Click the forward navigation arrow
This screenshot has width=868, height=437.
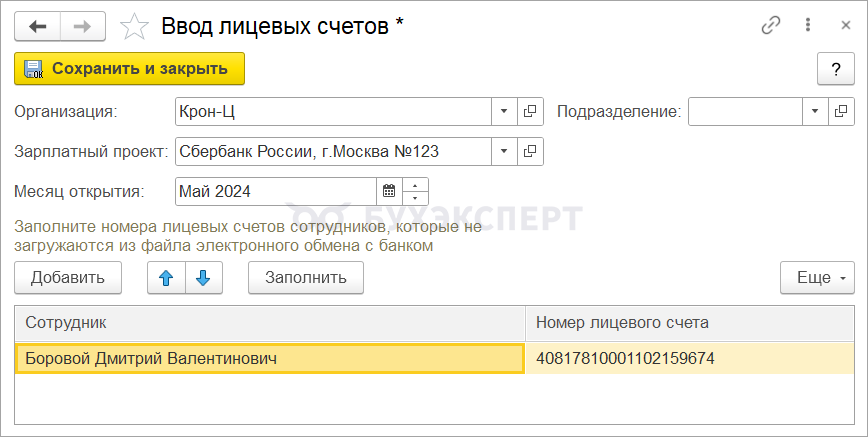coord(84,27)
